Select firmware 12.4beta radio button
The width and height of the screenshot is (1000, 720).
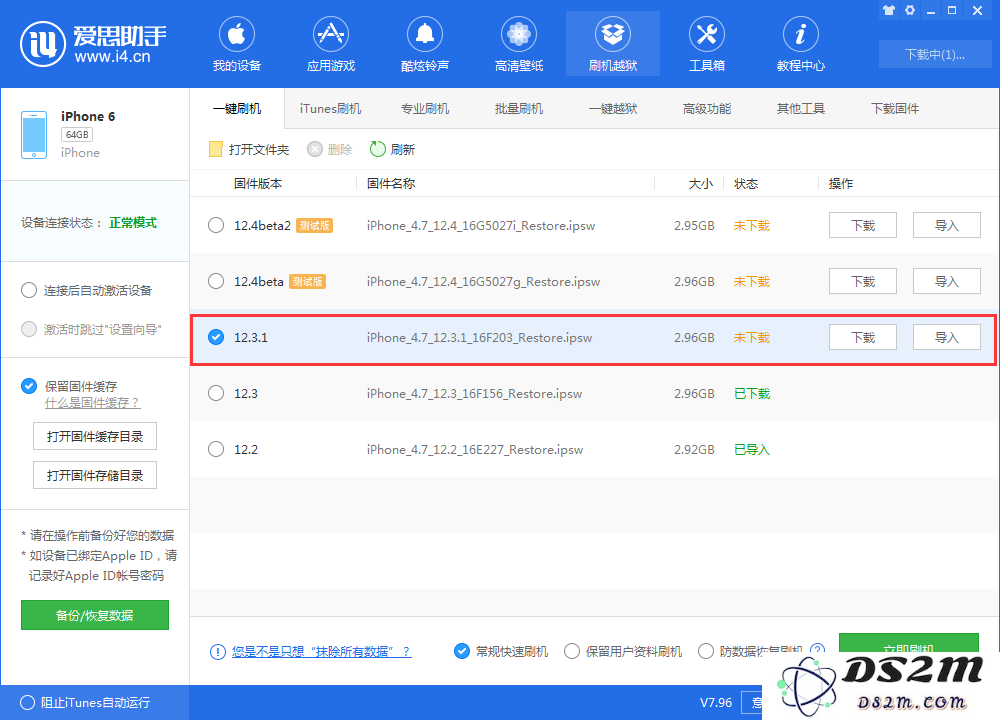(x=216, y=281)
